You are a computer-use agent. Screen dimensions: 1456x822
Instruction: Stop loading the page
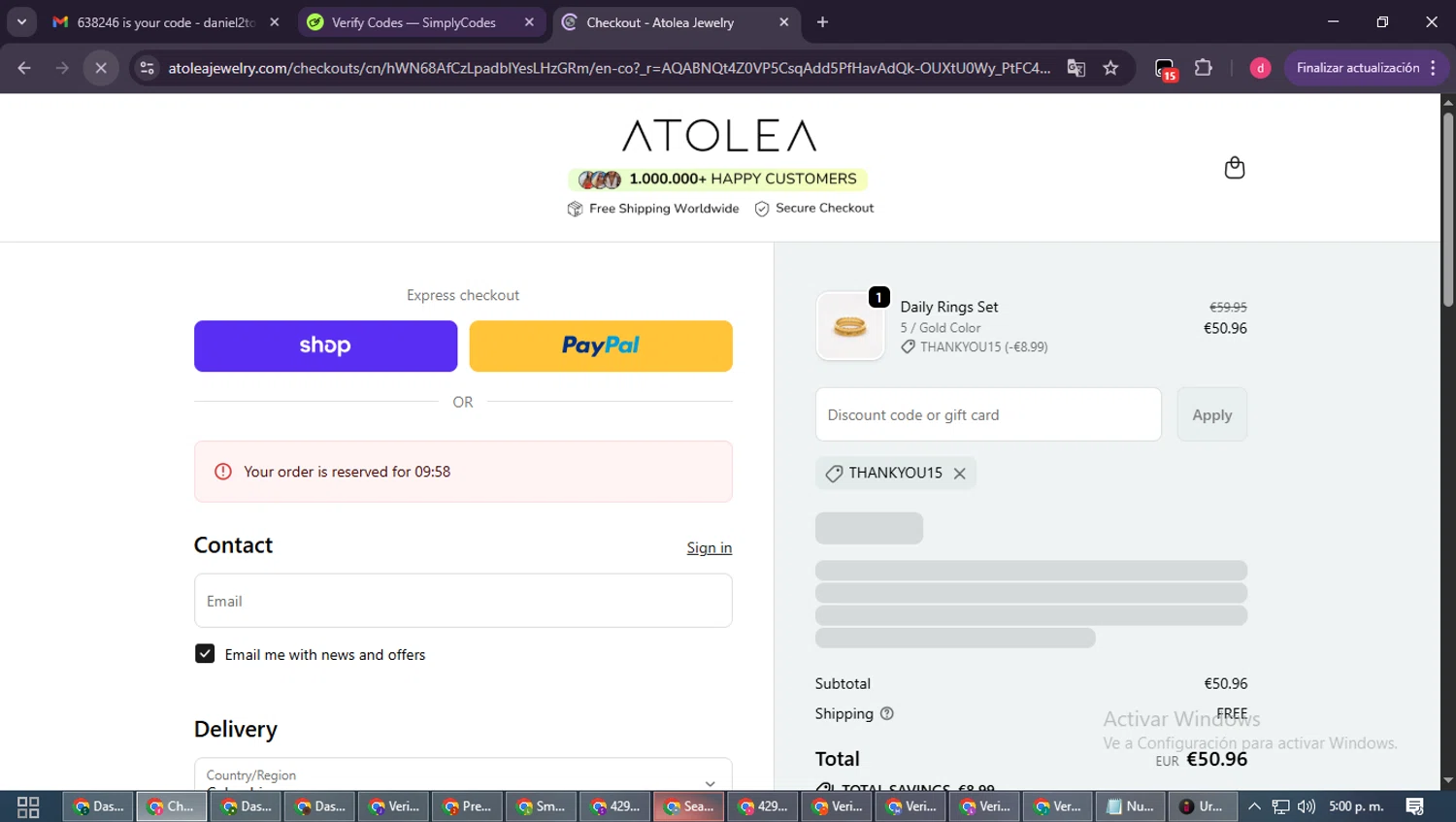click(101, 68)
